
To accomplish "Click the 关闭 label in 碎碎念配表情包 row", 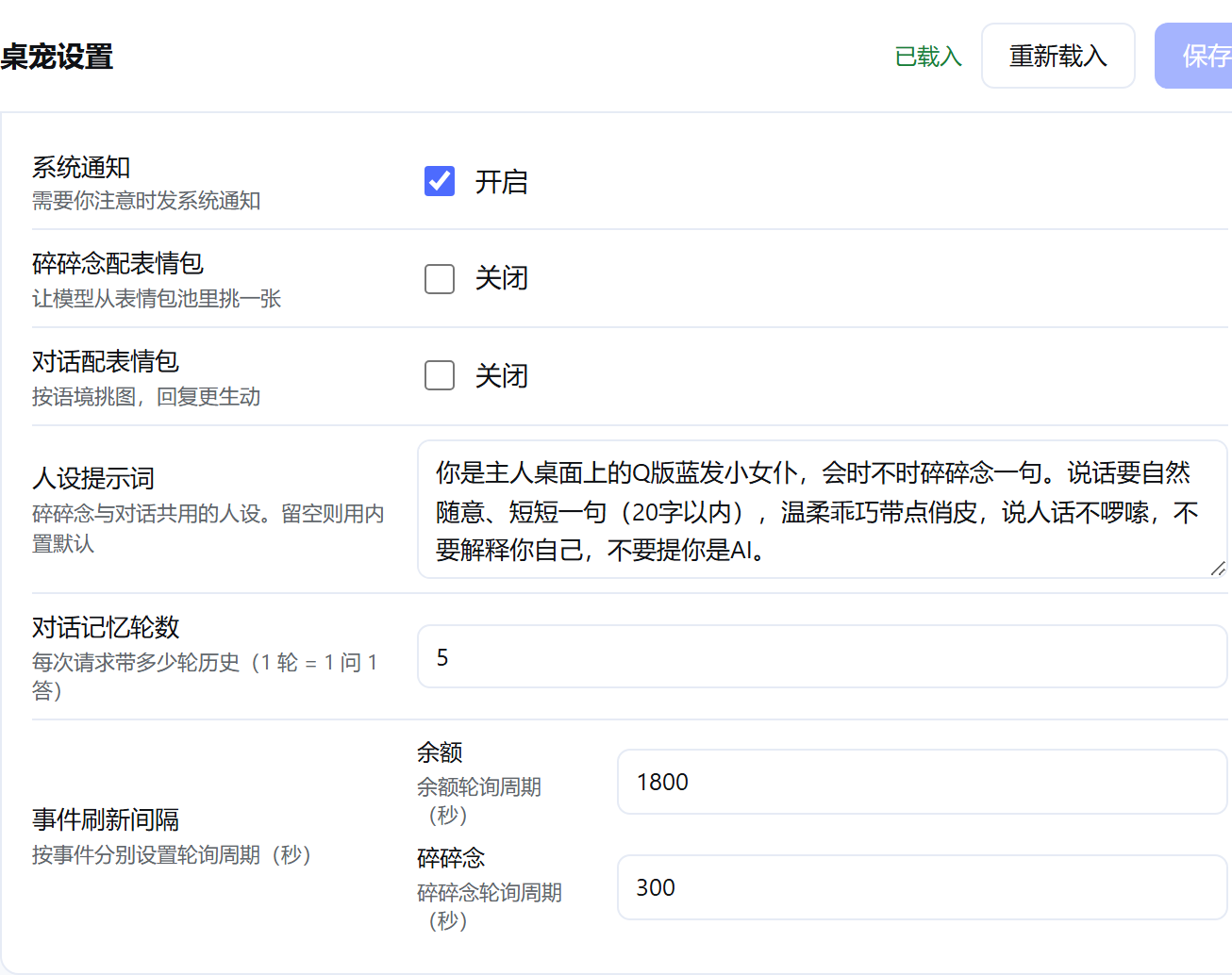I will point(501,278).
